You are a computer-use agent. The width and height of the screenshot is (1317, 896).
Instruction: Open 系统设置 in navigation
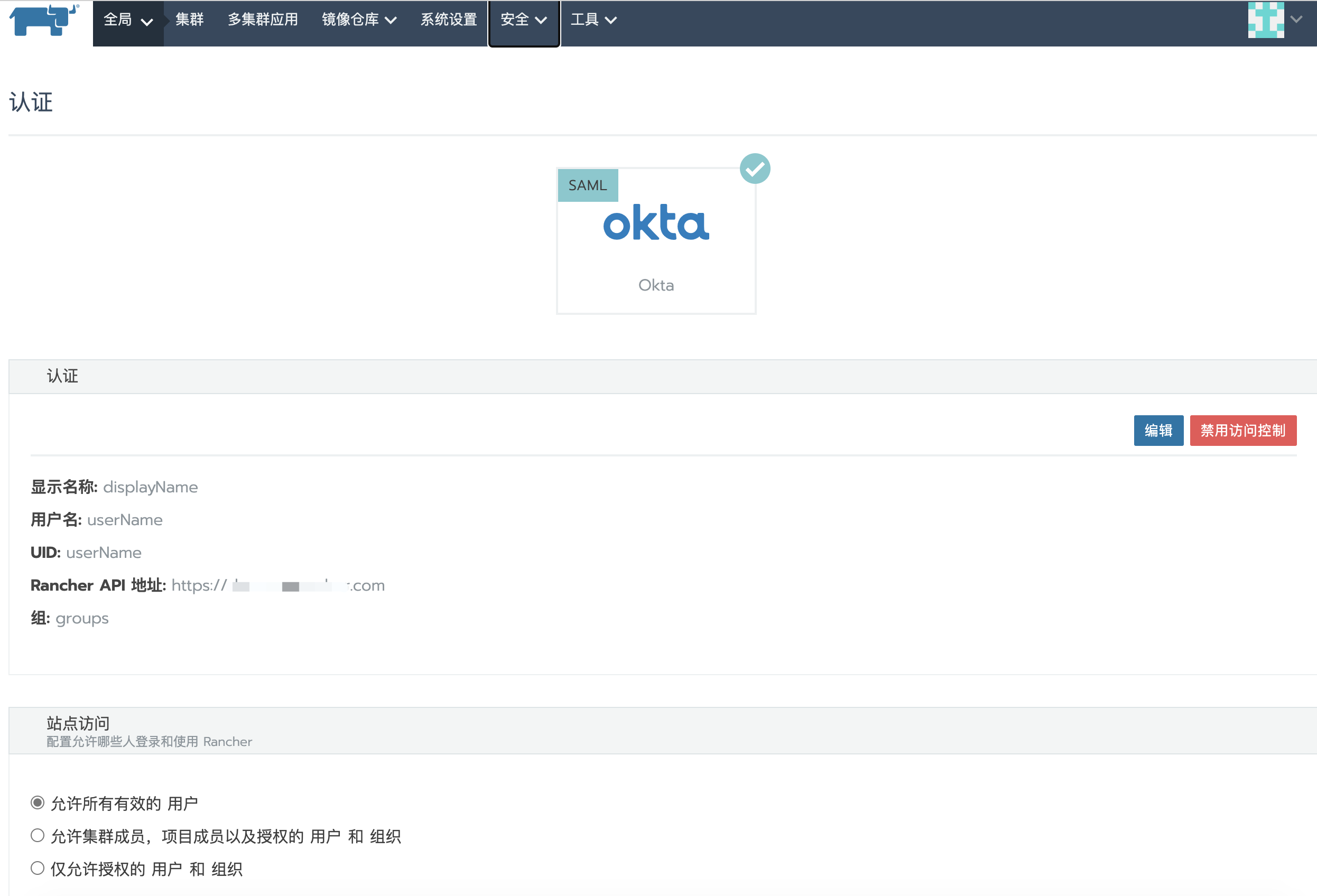pyautogui.click(x=448, y=20)
